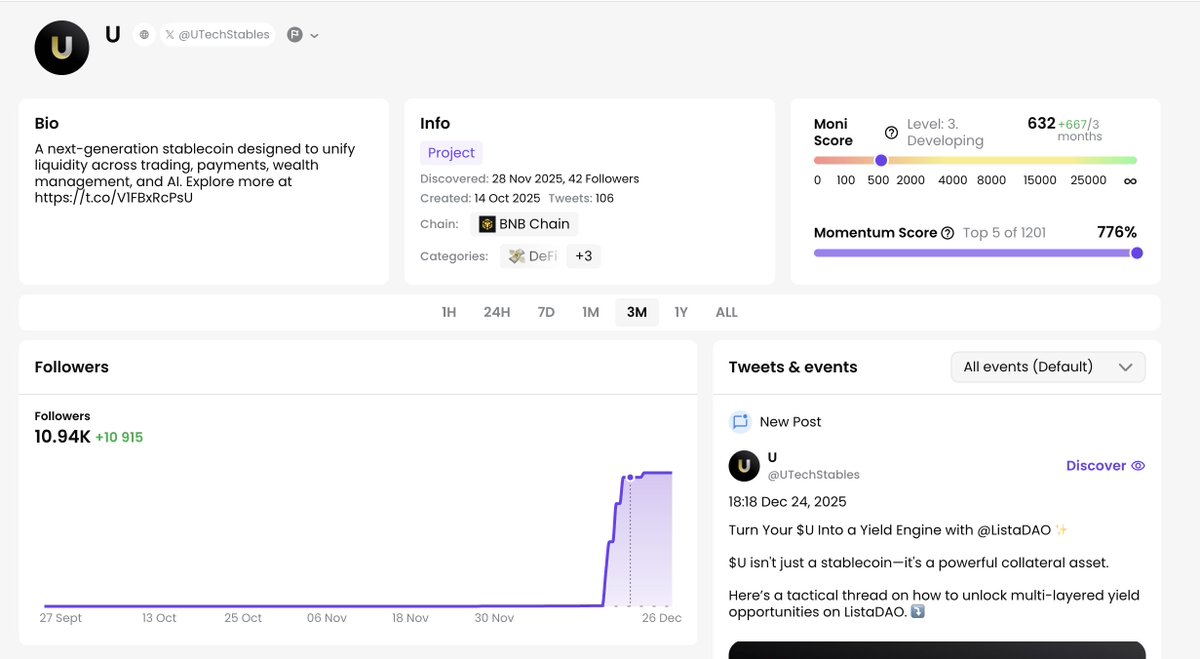Click the tweet media preview thumbnail
Screen dimensions: 1200x659
(x=937, y=650)
